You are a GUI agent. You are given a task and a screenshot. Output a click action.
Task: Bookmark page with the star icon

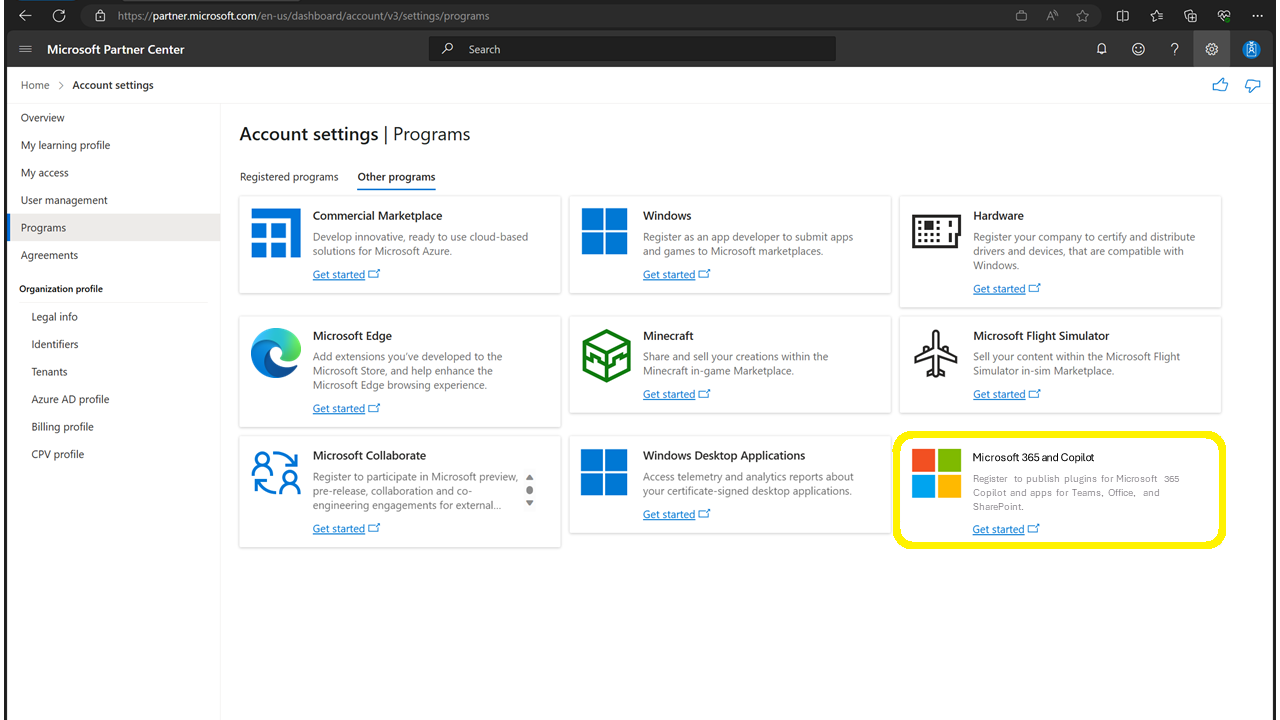(1083, 16)
